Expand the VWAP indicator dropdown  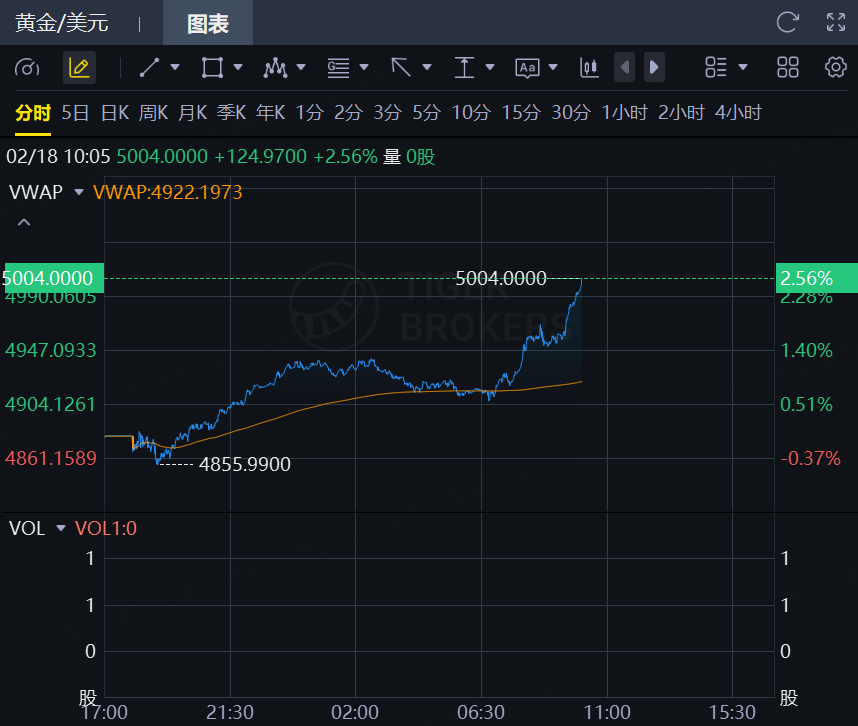80,191
